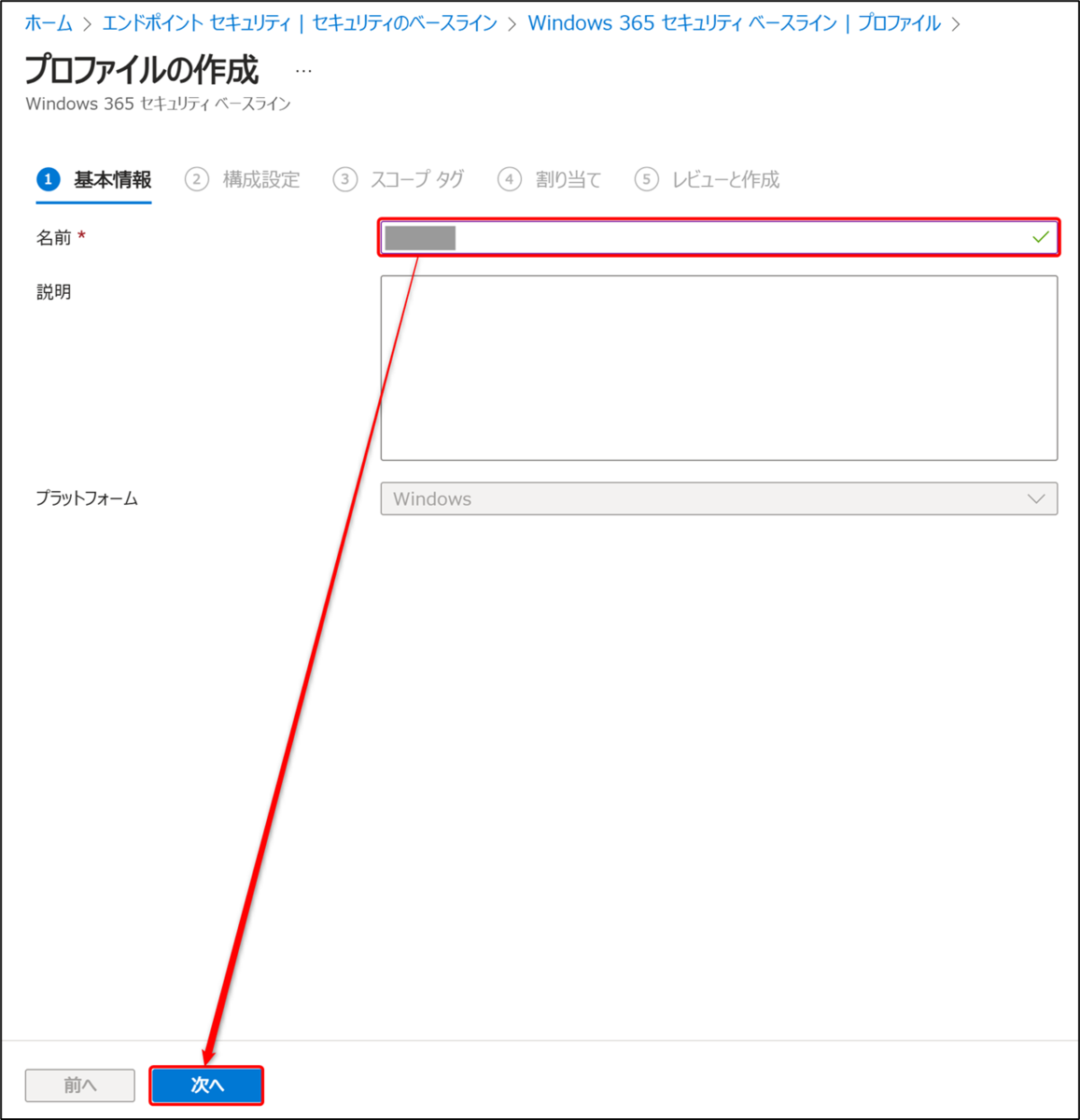Select the 割り当て step tab
The height and width of the screenshot is (1120, 1080).
[x=550, y=179]
